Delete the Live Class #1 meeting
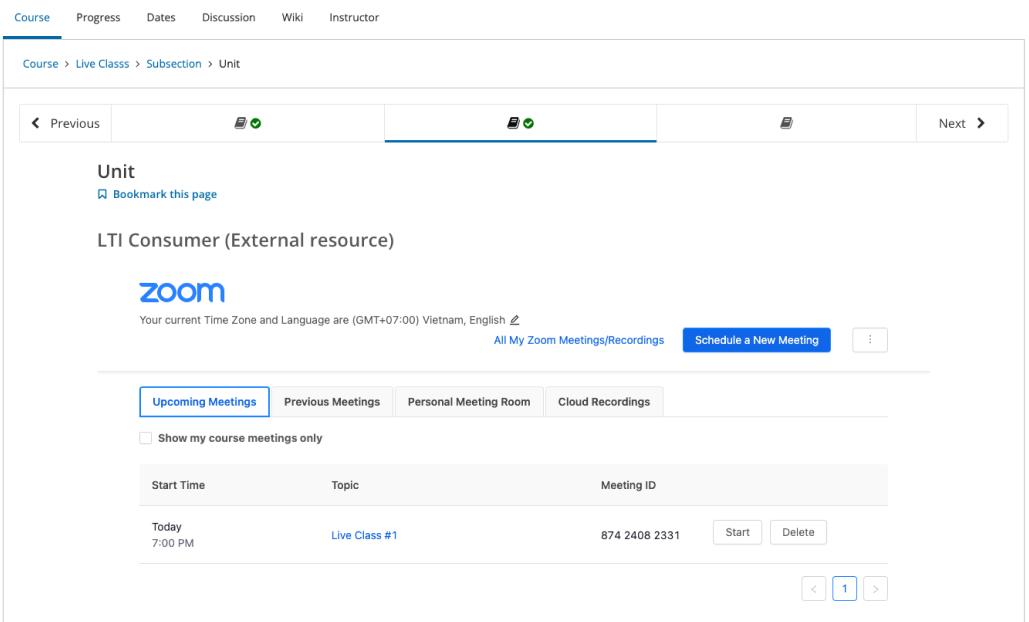This screenshot has height=622, width=1029. [798, 532]
